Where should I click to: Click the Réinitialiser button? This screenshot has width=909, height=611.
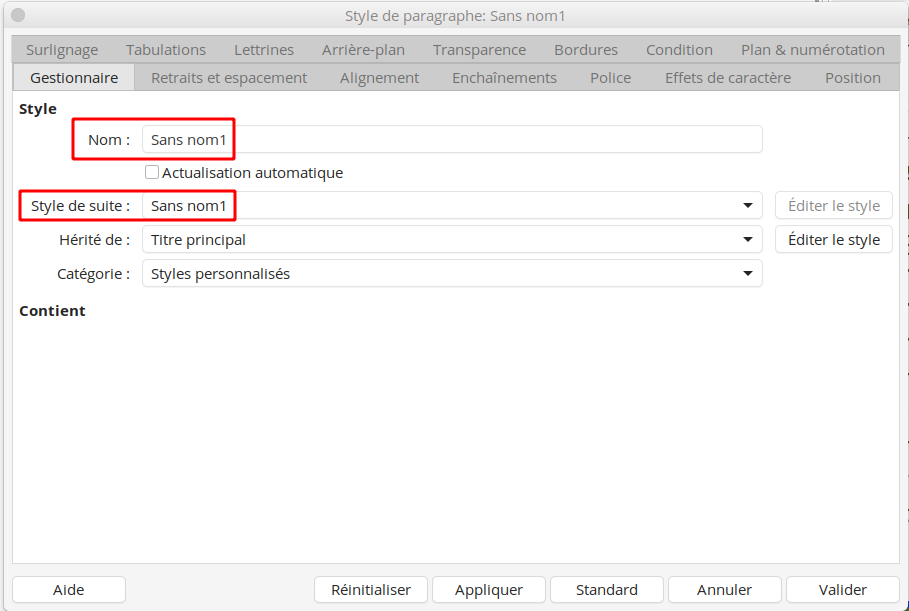[x=370, y=590]
